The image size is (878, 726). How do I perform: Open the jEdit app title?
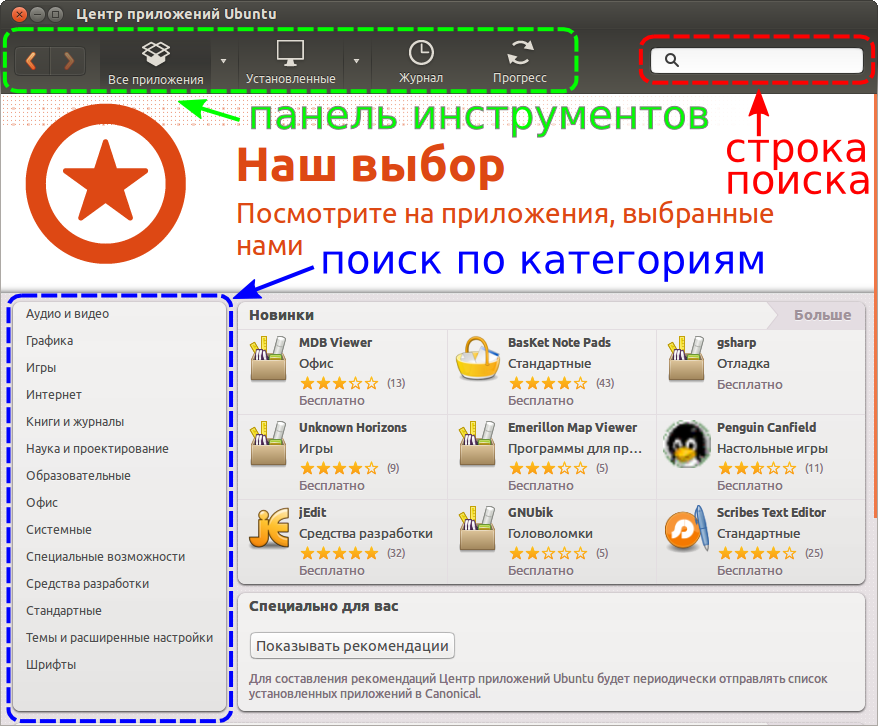click(312, 513)
